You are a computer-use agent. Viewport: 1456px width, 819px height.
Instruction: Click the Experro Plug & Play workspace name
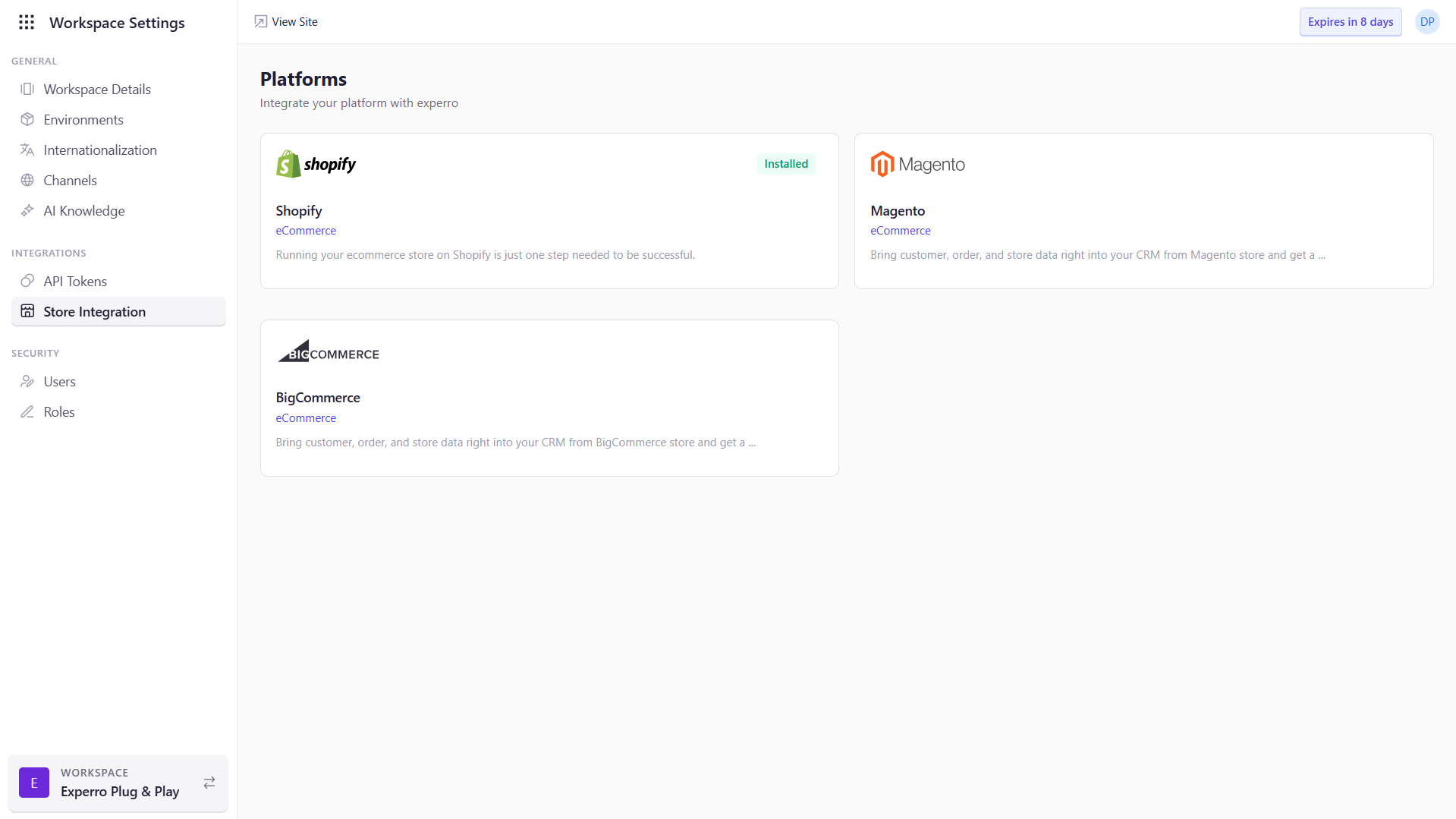120,791
